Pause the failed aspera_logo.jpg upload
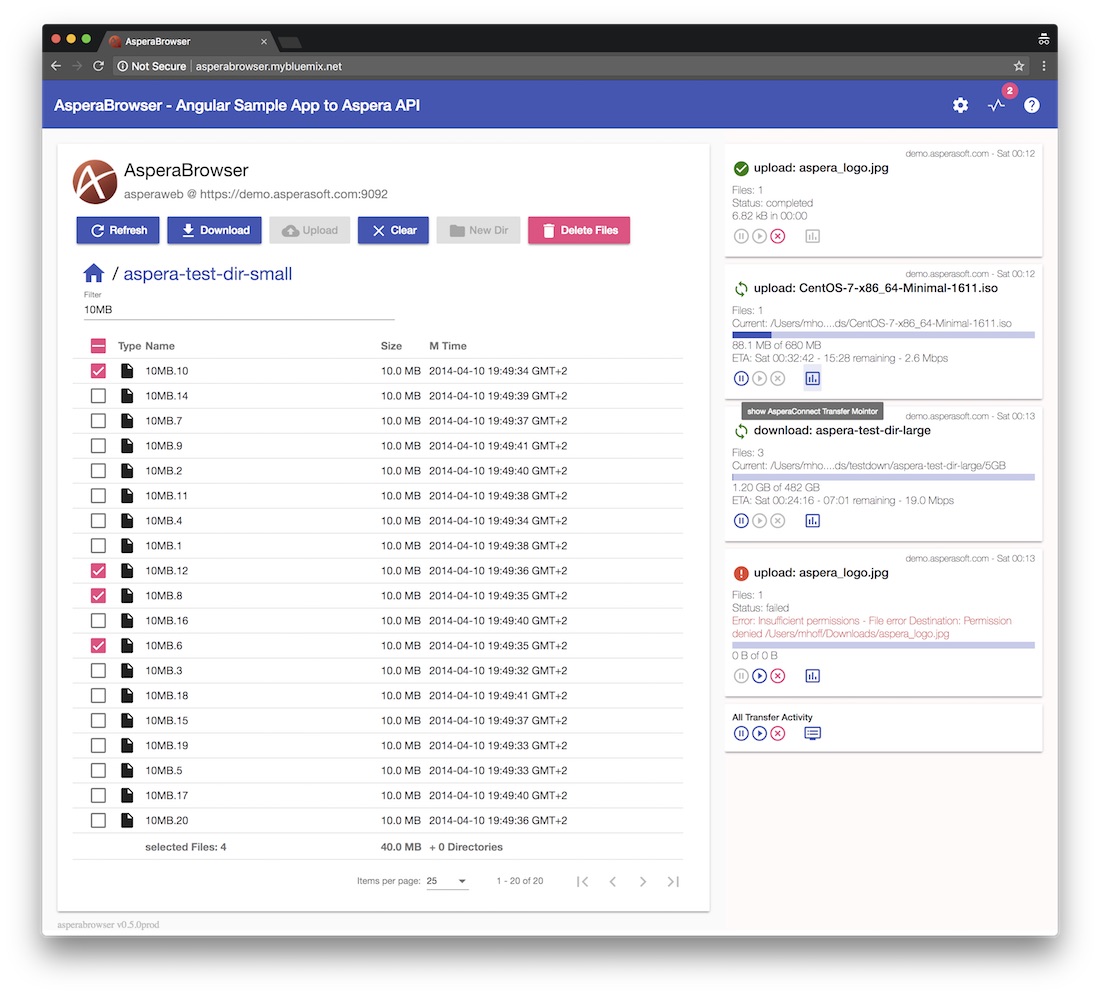Screen dimensions: 1100x996 point(741,675)
